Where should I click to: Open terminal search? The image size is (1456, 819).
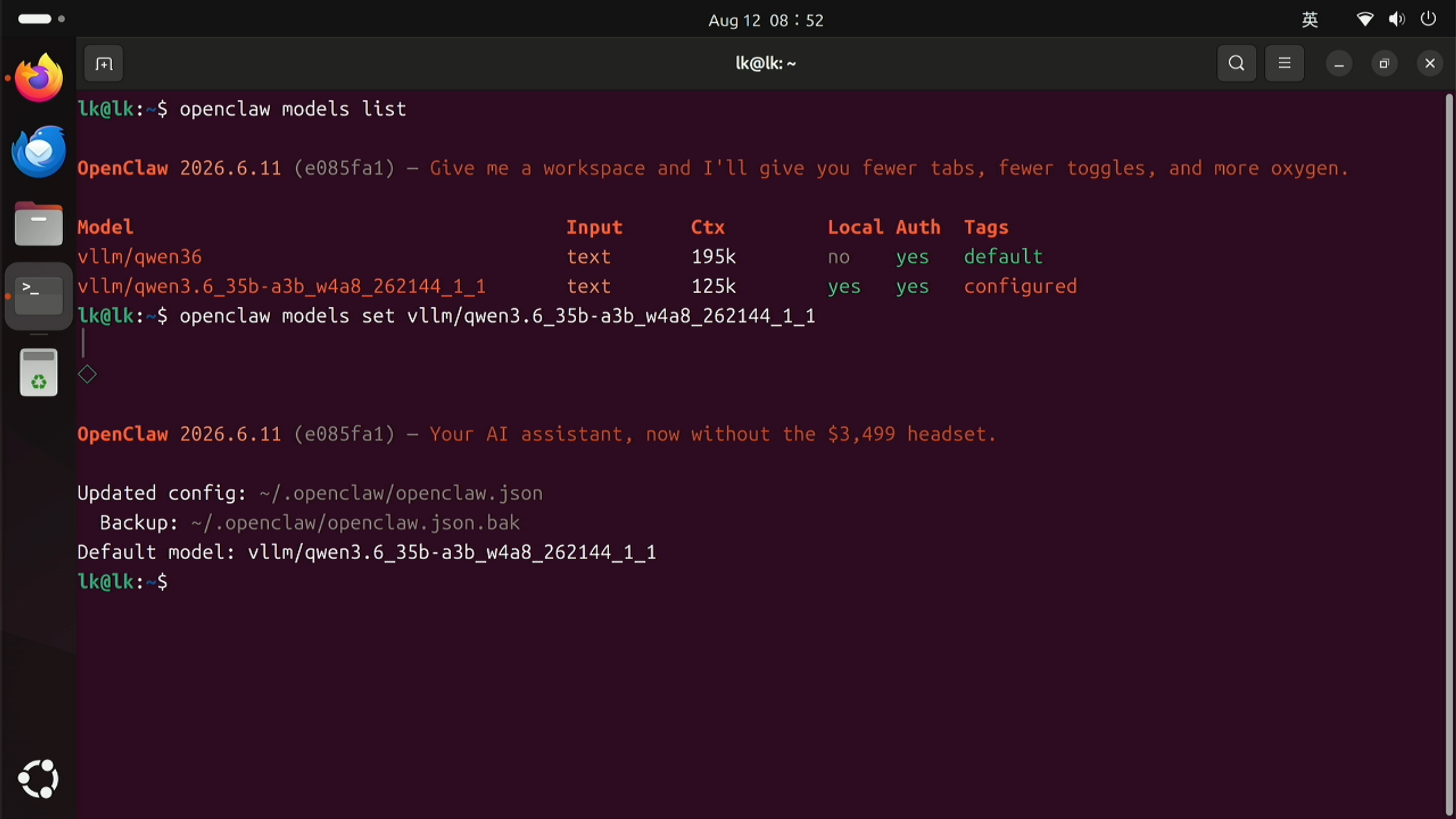point(1236,63)
